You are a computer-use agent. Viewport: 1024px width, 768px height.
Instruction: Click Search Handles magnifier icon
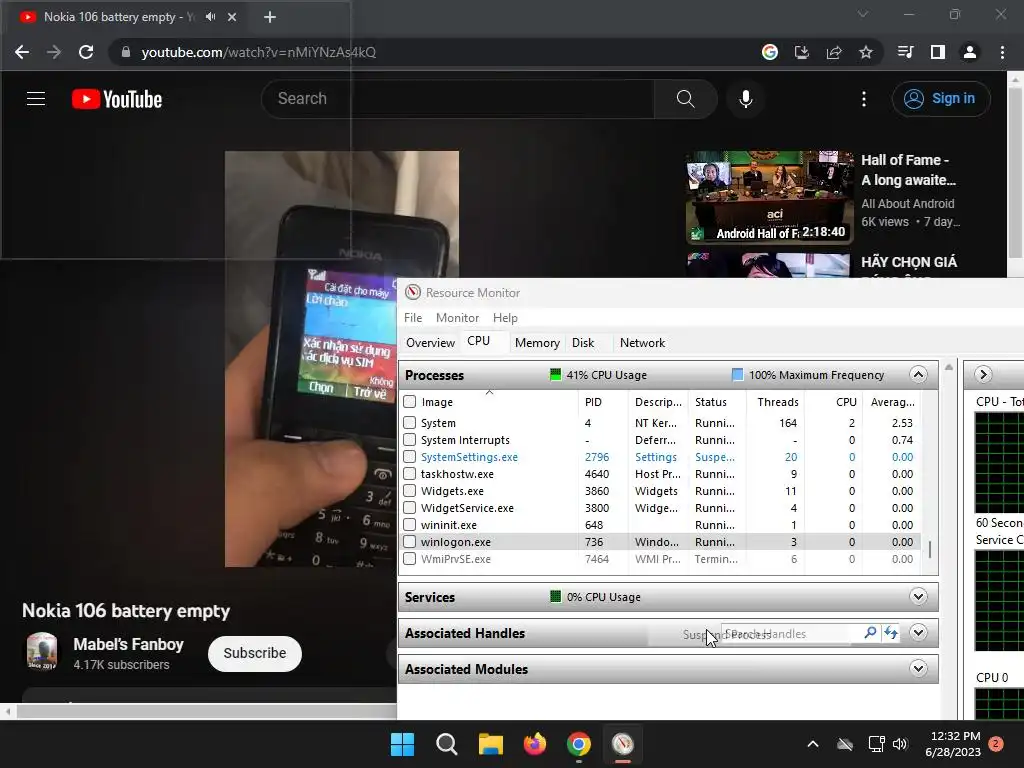click(x=870, y=633)
